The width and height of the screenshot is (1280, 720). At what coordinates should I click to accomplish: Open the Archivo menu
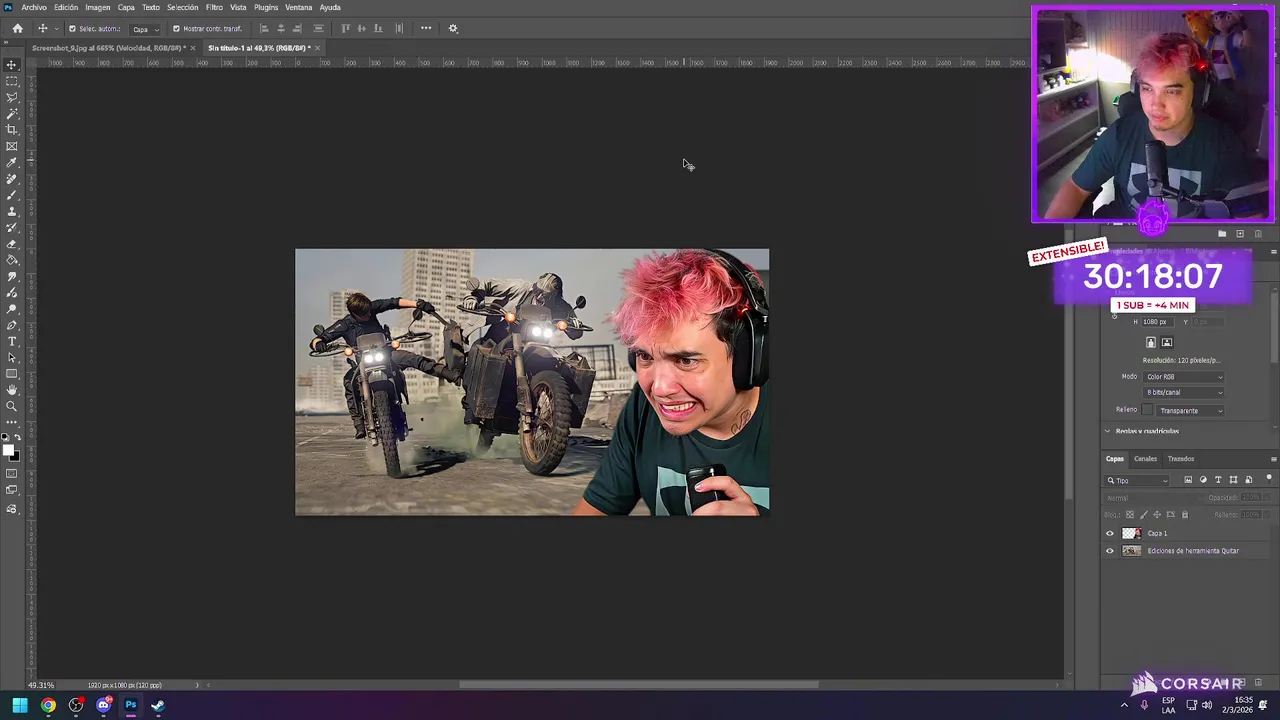point(34,7)
